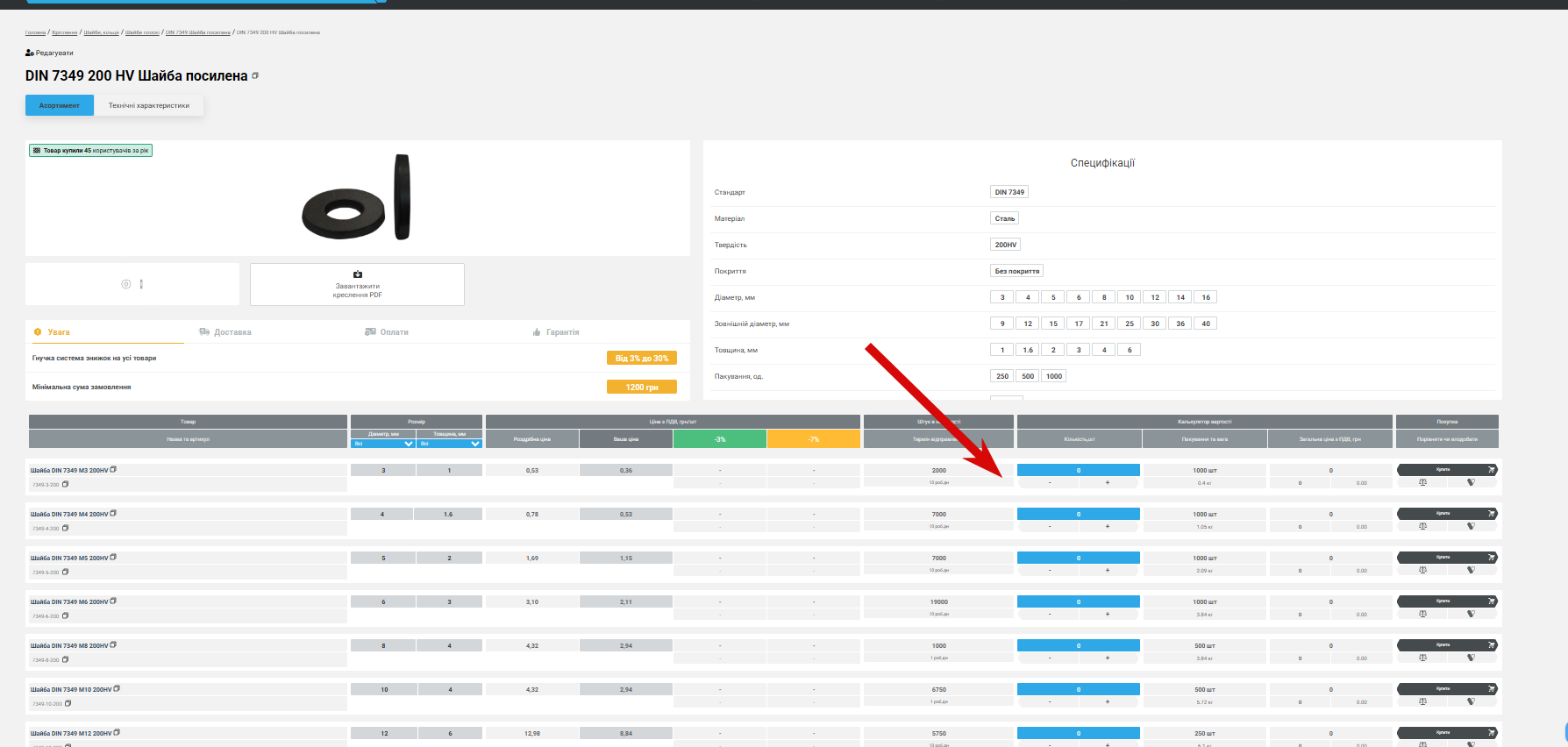
Task: Open the Діаметр, мм filter dropdown
Action: coord(383,444)
